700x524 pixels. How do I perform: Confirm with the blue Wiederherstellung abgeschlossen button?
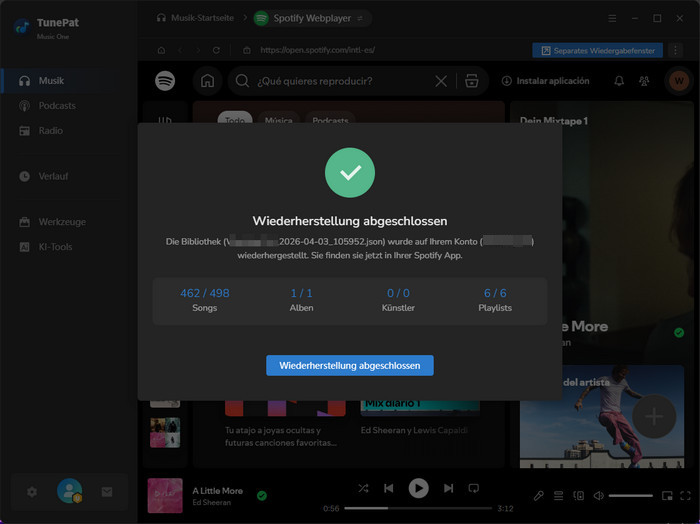tap(350, 366)
